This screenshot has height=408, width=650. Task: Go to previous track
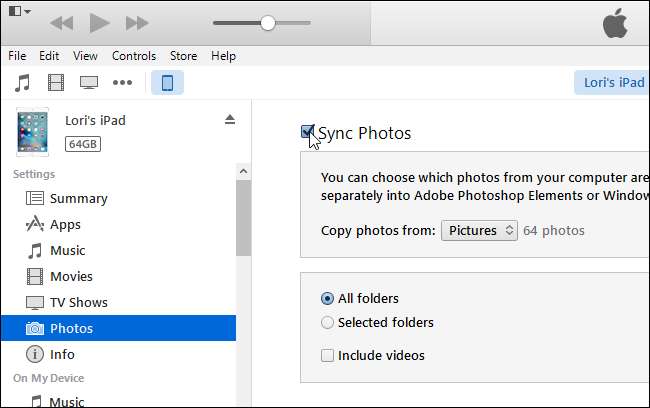61,22
